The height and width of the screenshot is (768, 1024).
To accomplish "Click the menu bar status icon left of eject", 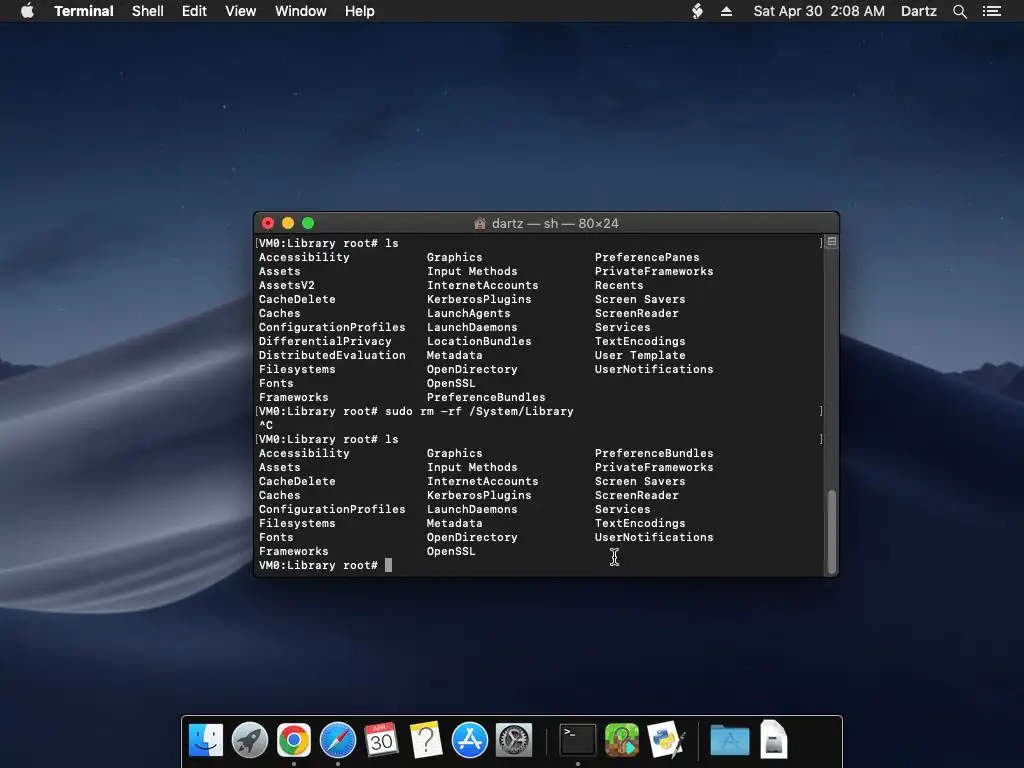I will (697, 11).
